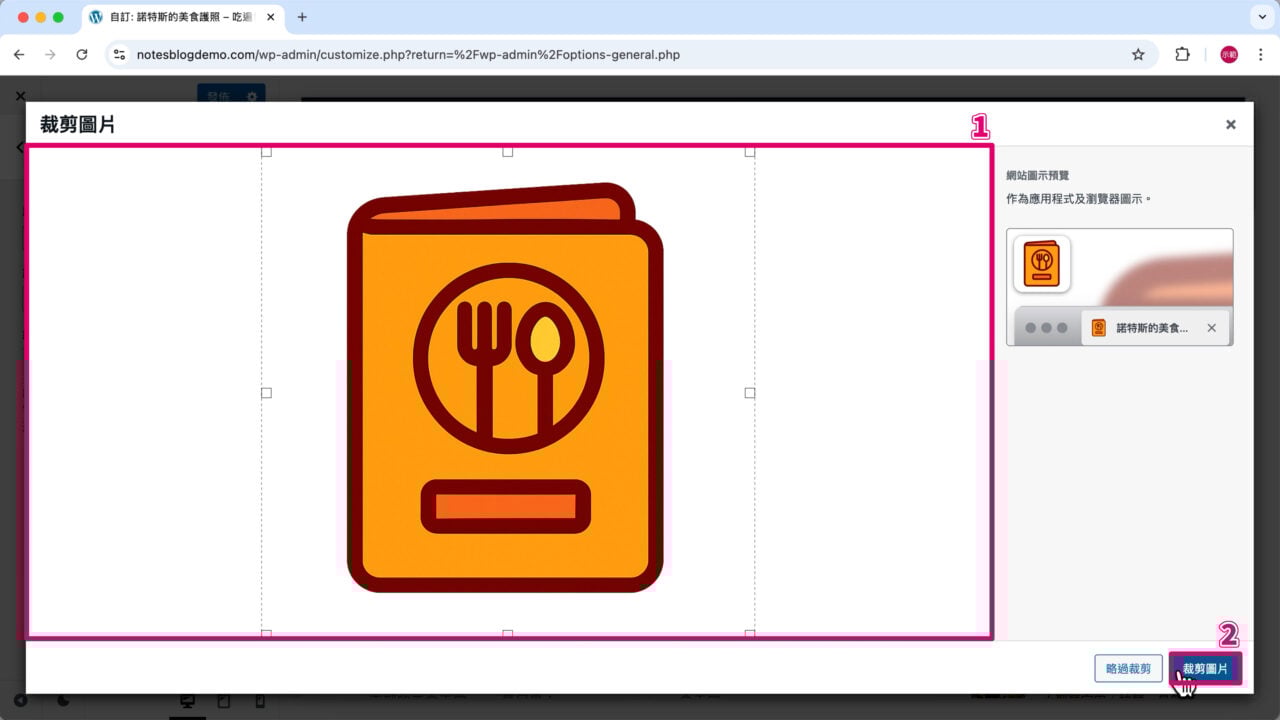Click the left-middle crop selection handle

[266, 393]
